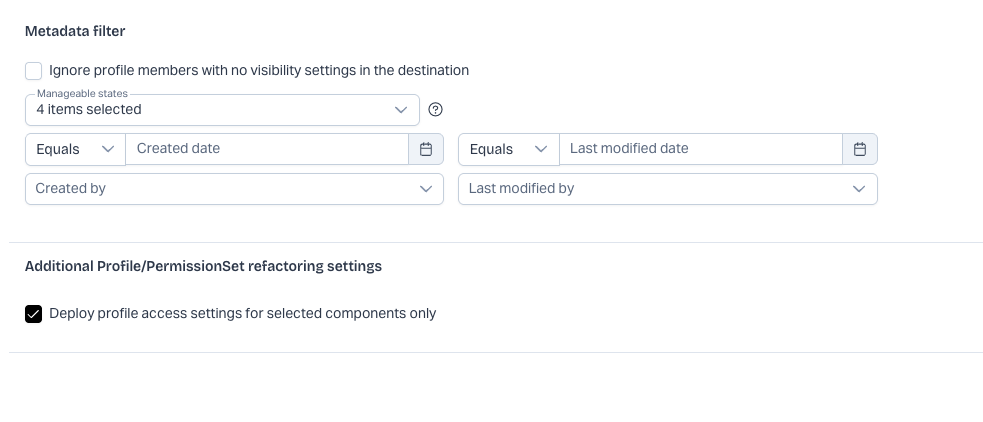Click the Metadata filter section heading
983x422 pixels.
click(x=75, y=31)
